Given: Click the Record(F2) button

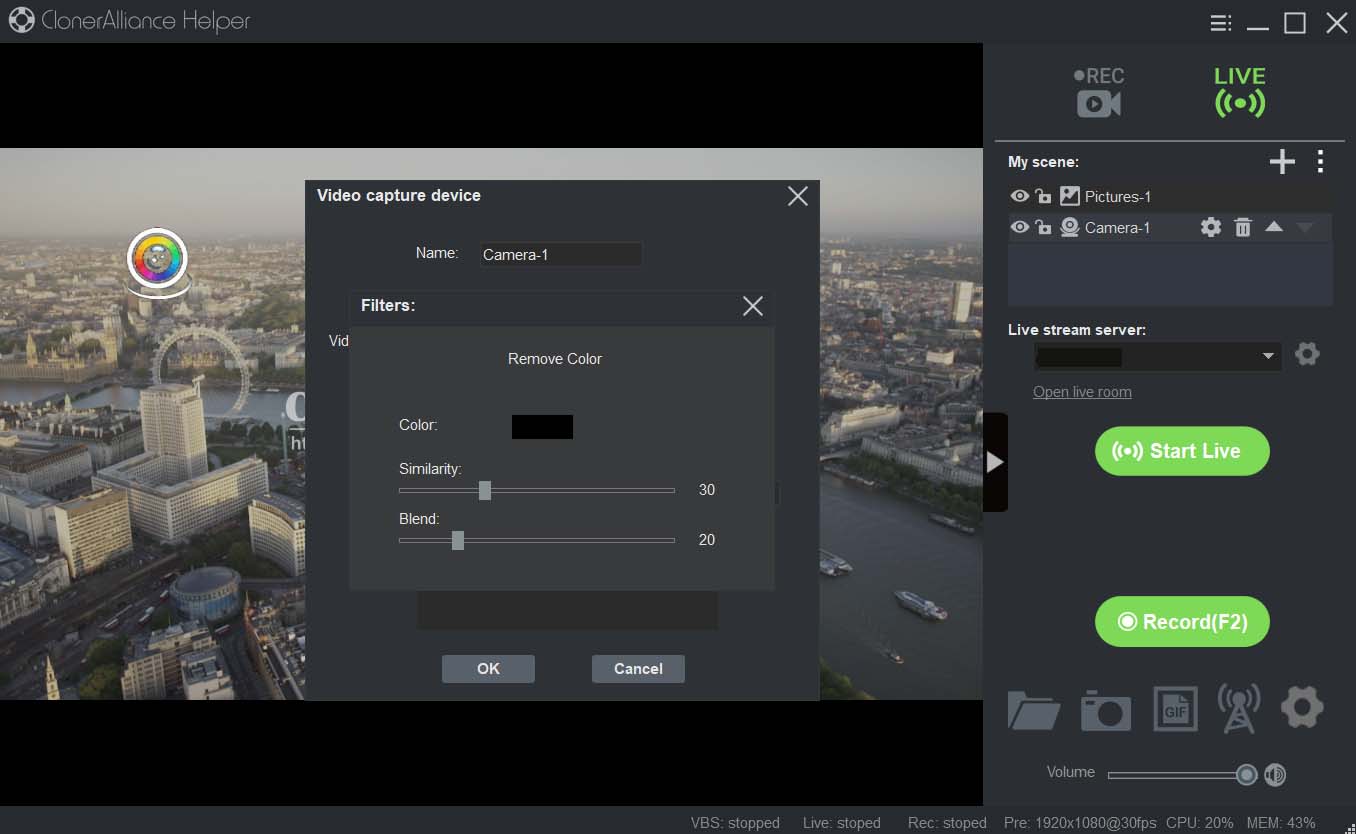Looking at the screenshot, I should pyautogui.click(x=1182, y=622).
